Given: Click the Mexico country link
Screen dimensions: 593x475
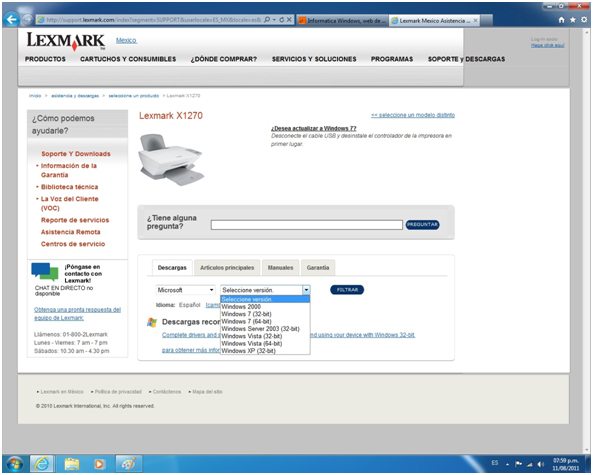Looking at the screenshot, I should tap(126, 40).
